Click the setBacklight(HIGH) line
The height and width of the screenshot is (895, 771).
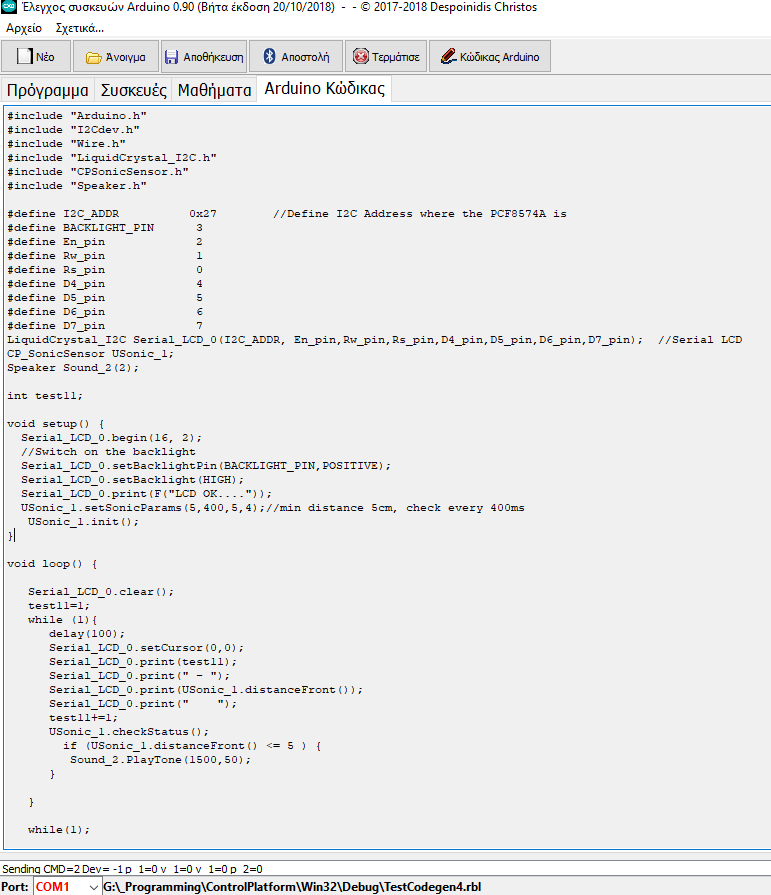point(133,479)
